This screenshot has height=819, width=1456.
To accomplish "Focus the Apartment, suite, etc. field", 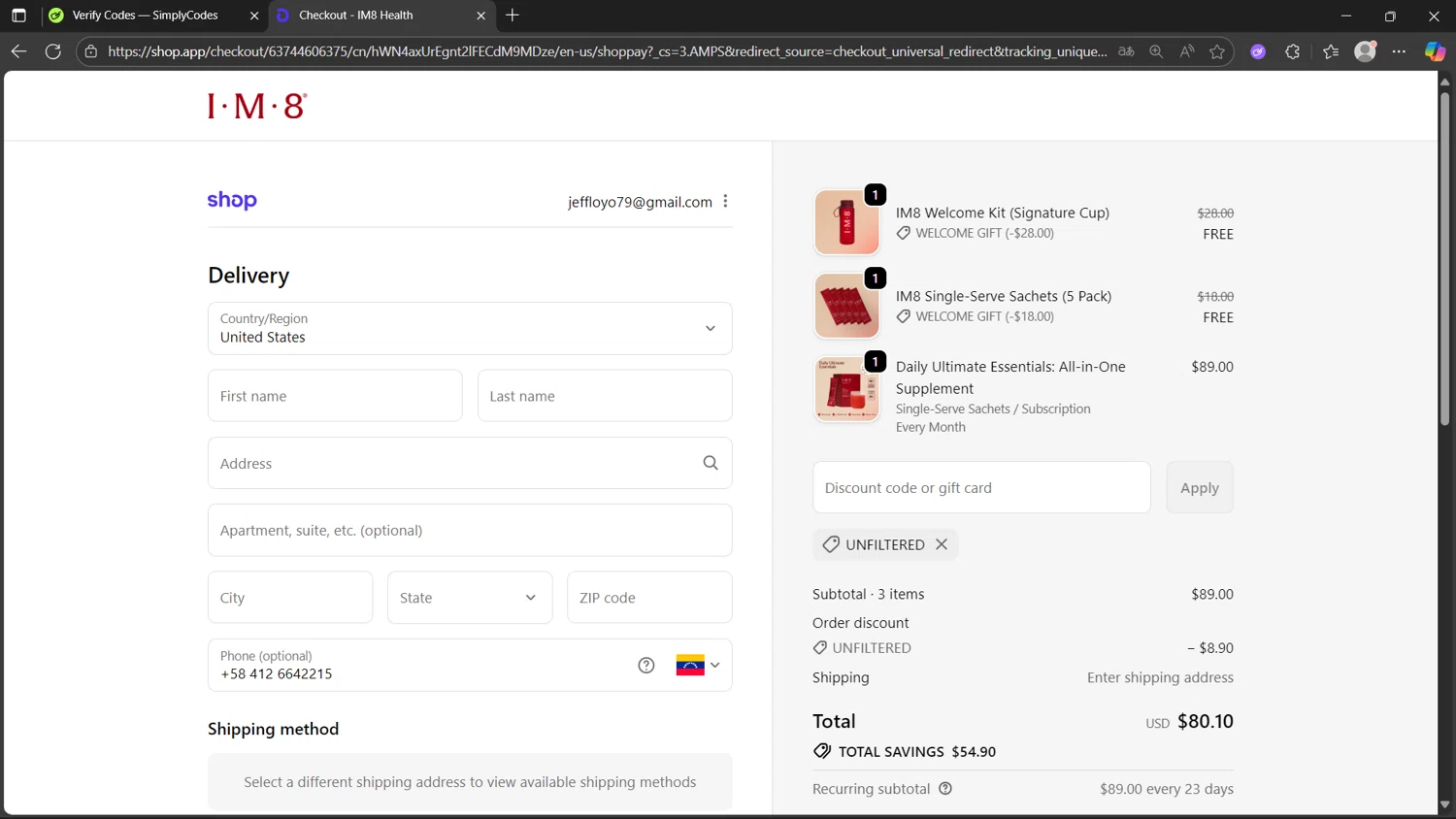I will [470, 530].
